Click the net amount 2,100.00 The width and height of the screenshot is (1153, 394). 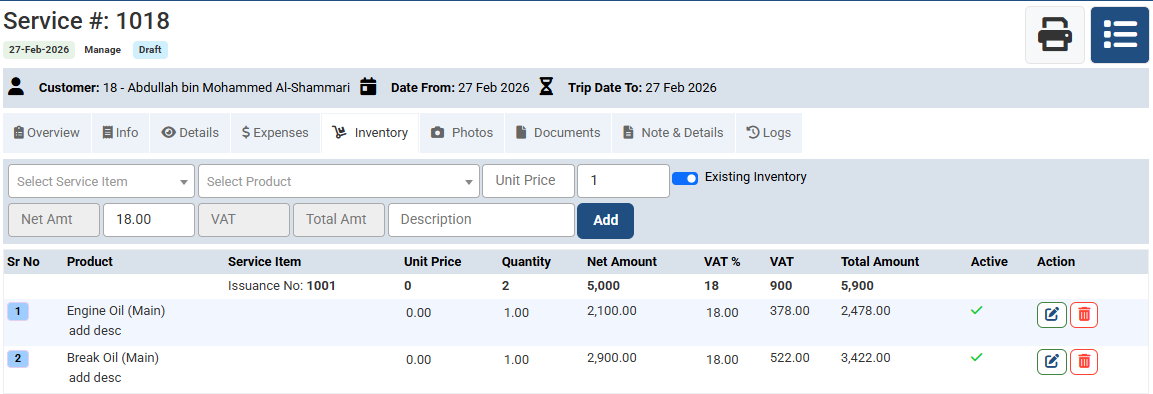pyautogui.click(x=612, y=311)
